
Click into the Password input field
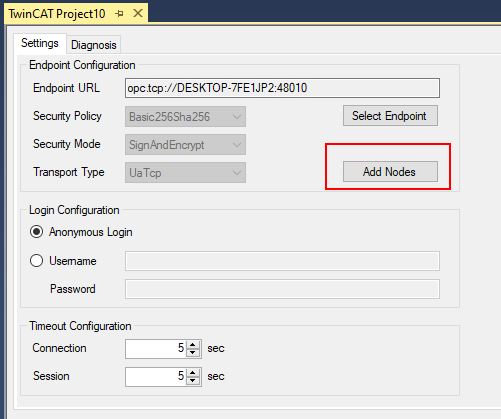click(x=282, y=289)
